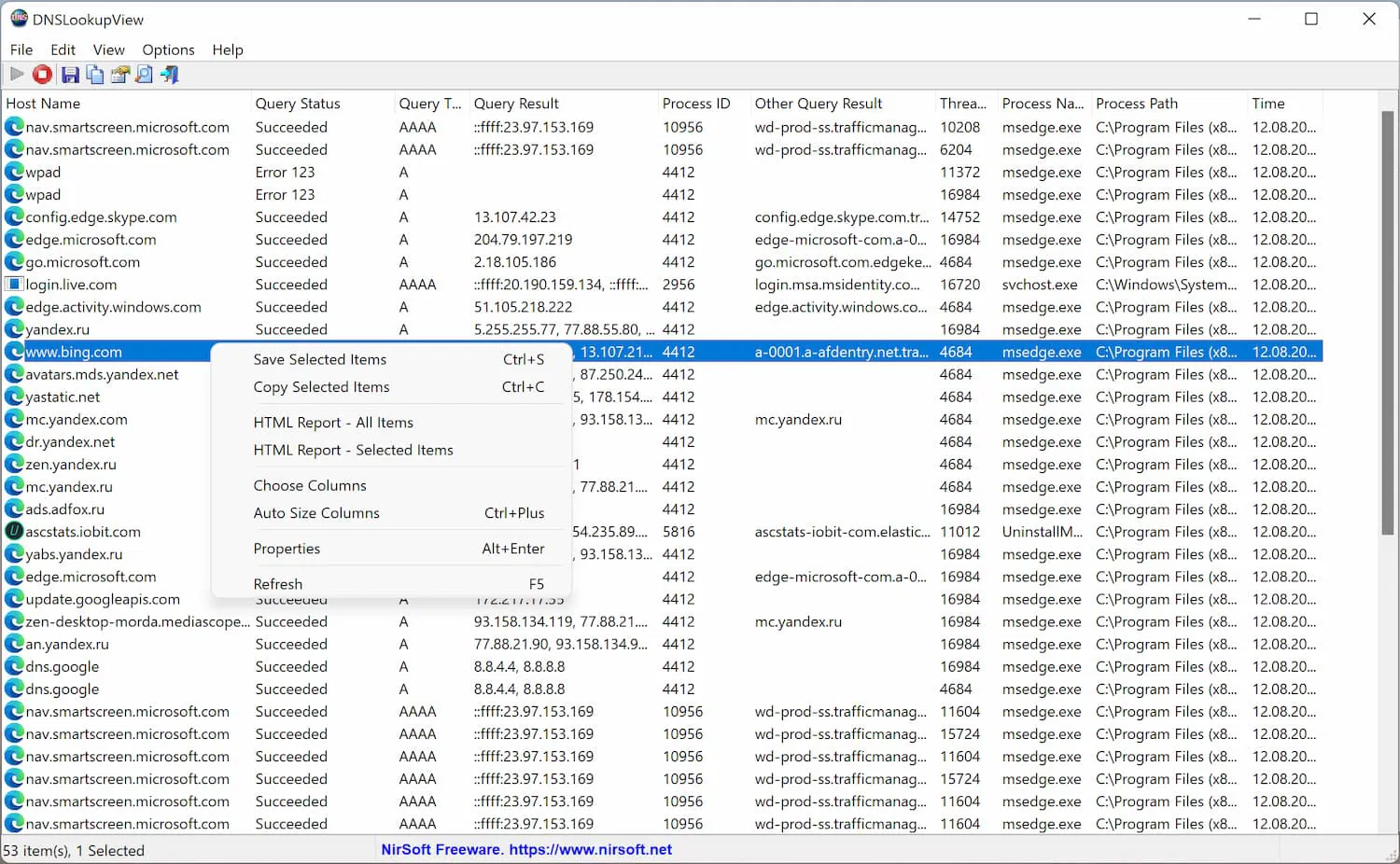The width and height of the screenshot is (1400, 864).
Task: Select HTML Report - Selected Items
Action: [x=391, y=450]
